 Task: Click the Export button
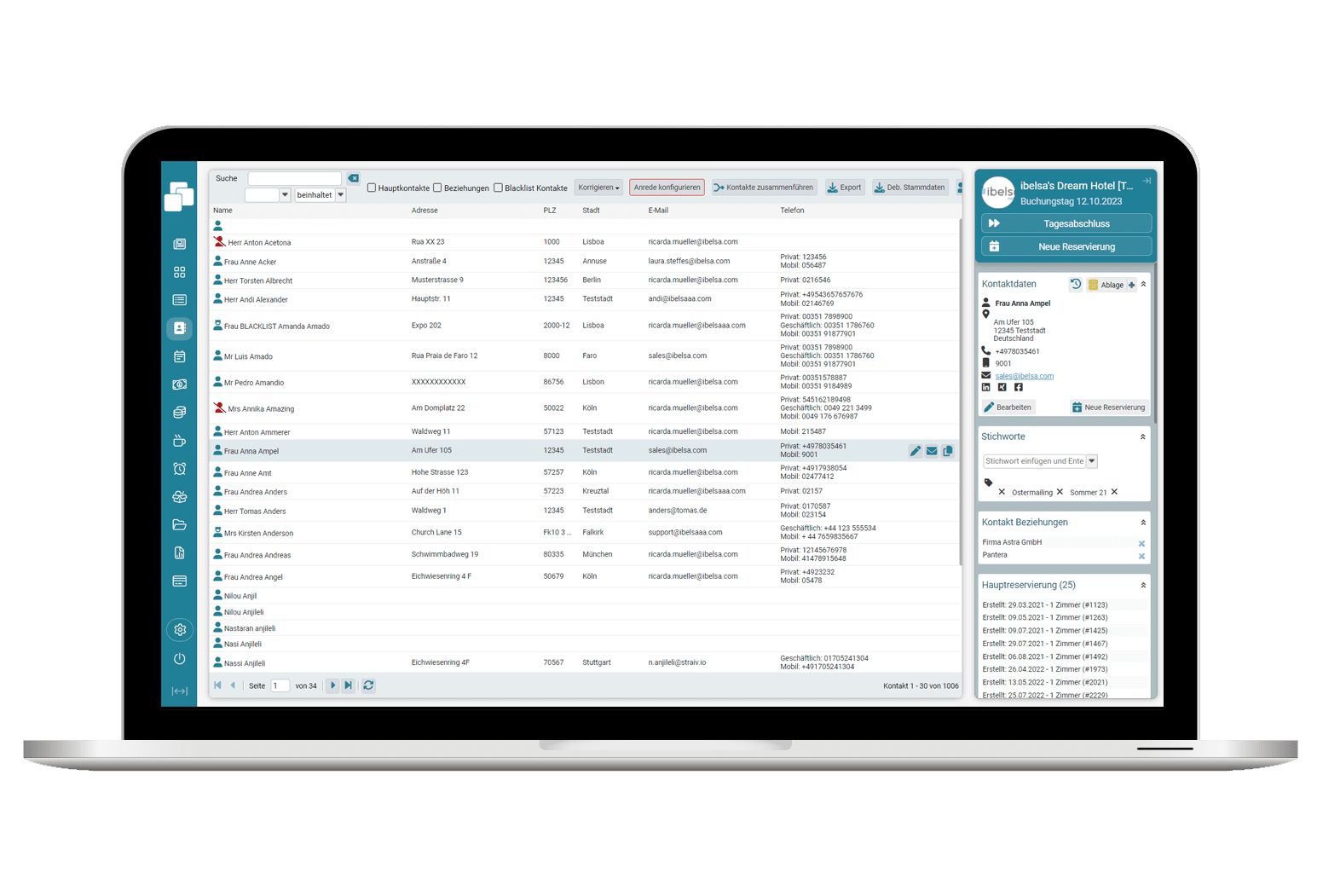click(x=845, y=188)
